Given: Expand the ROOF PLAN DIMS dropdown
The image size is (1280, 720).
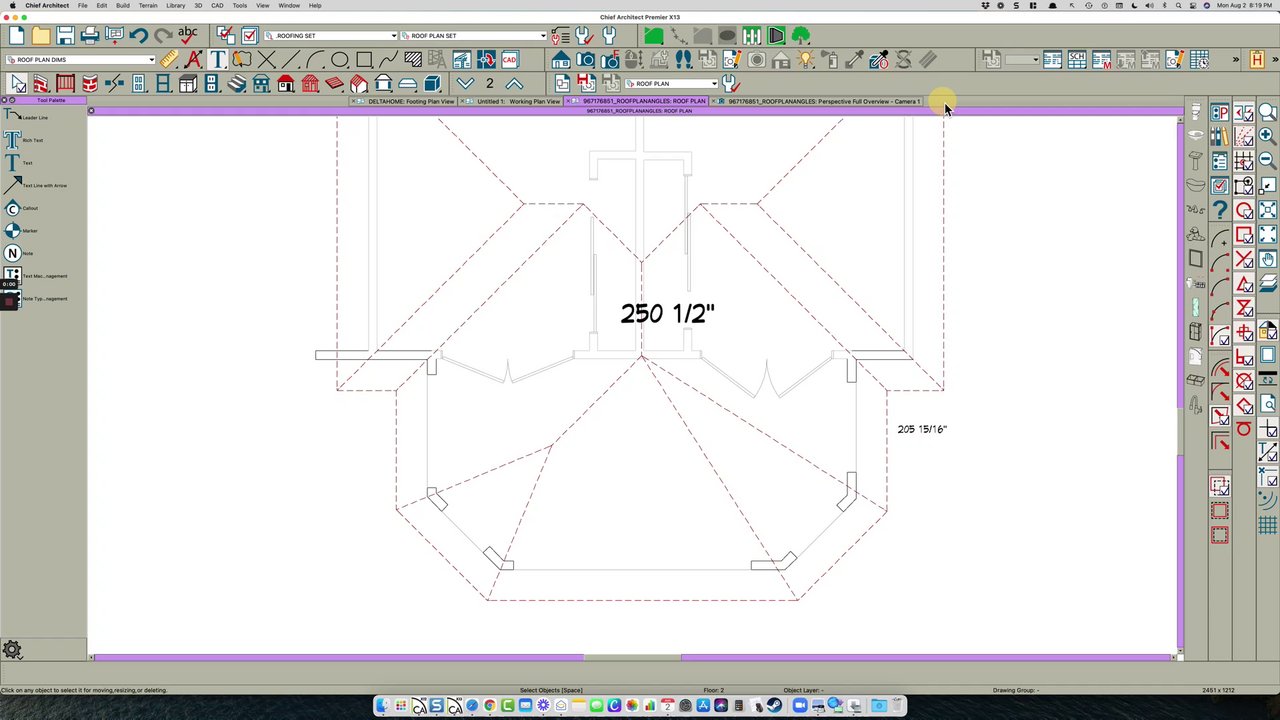Looking at the screenshot, I should [81, 60].
